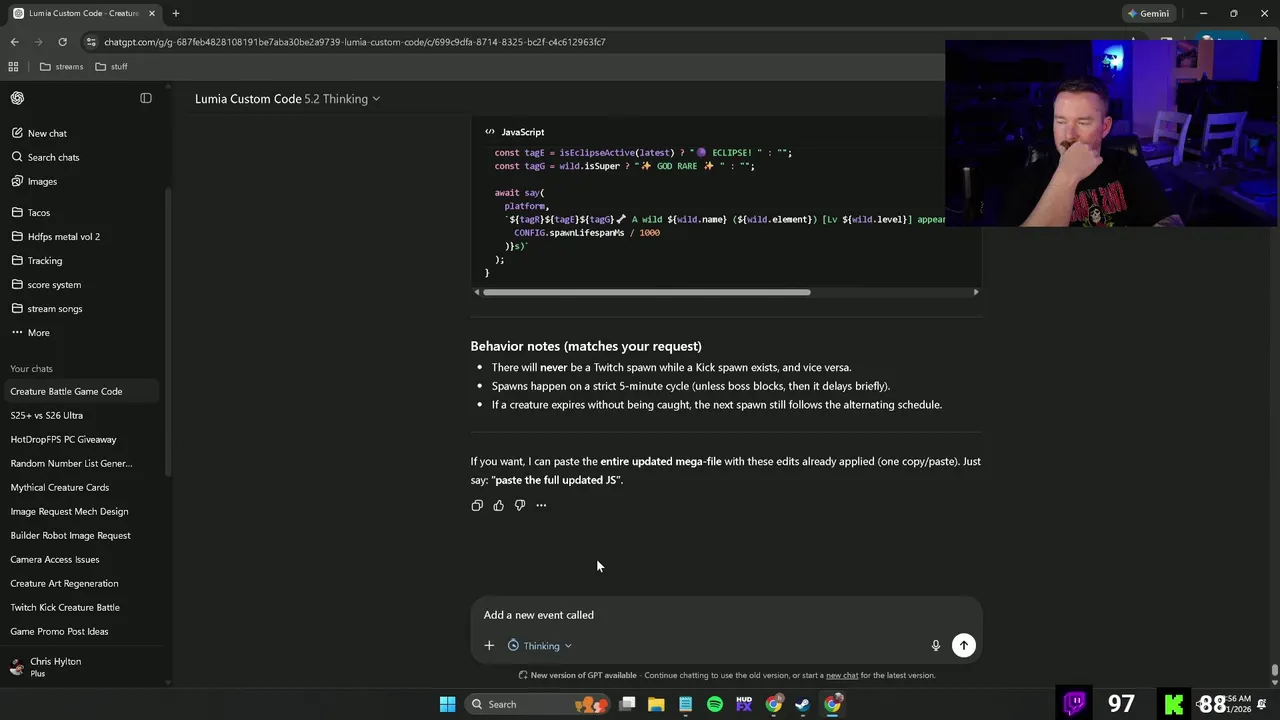Open the Windows Start menu
1280x720 pixels.
tap(447, 704)
